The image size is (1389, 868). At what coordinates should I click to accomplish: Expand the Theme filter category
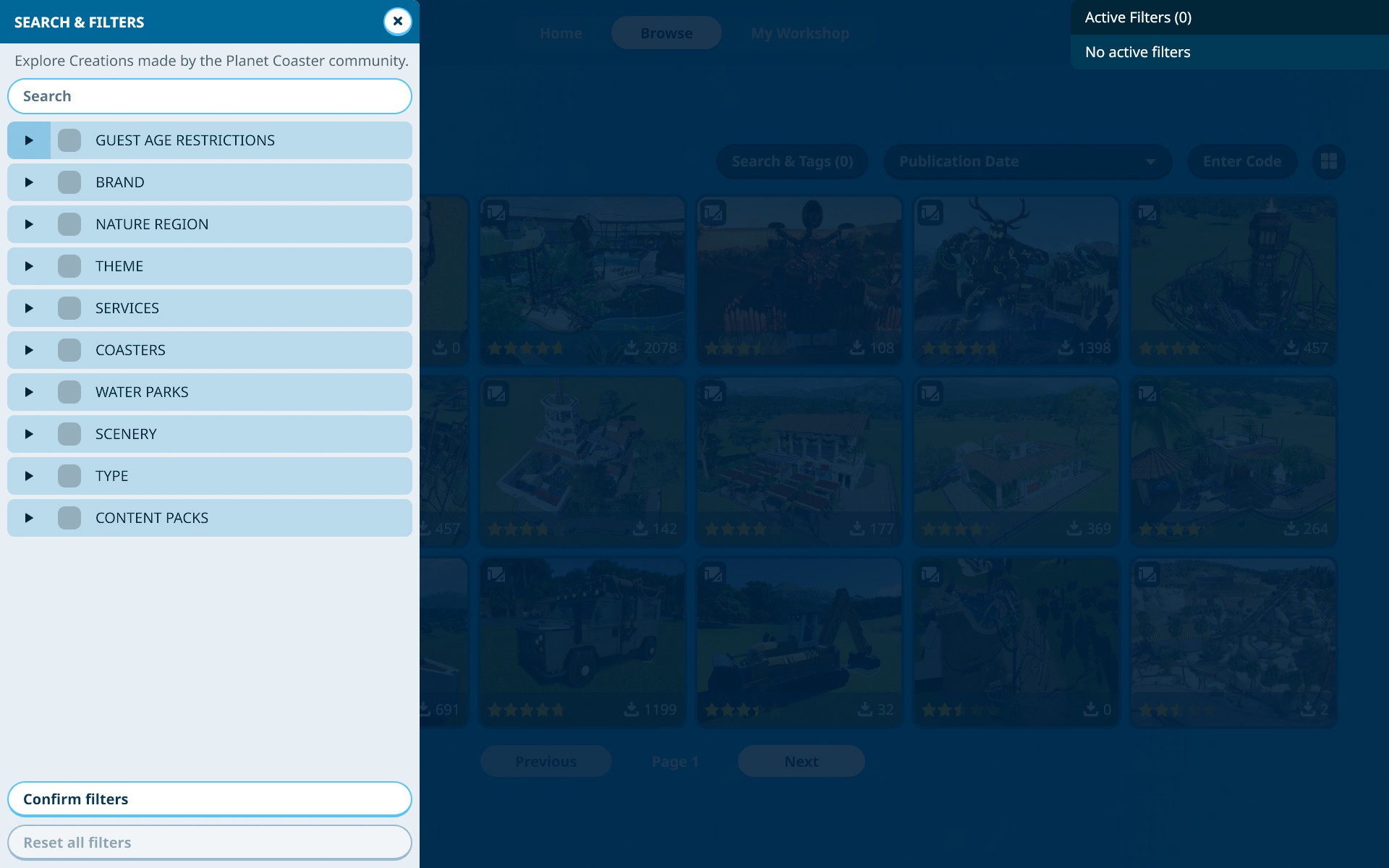(29, 266)
